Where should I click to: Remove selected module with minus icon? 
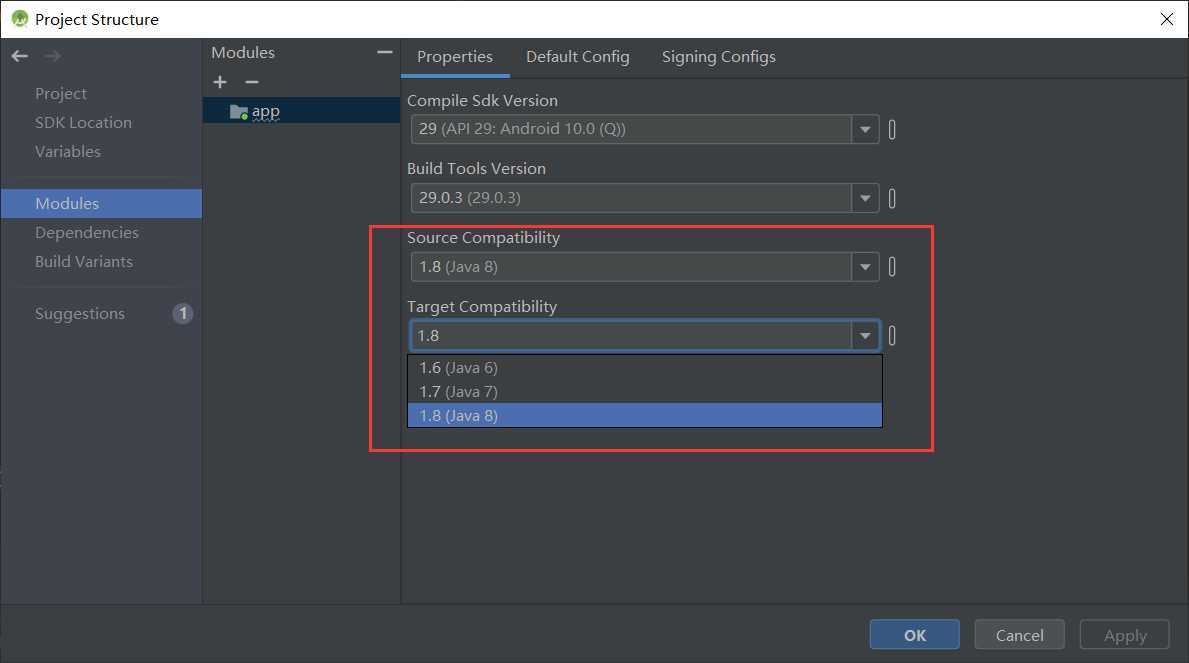pyautogui.click(x=252, y=82)
